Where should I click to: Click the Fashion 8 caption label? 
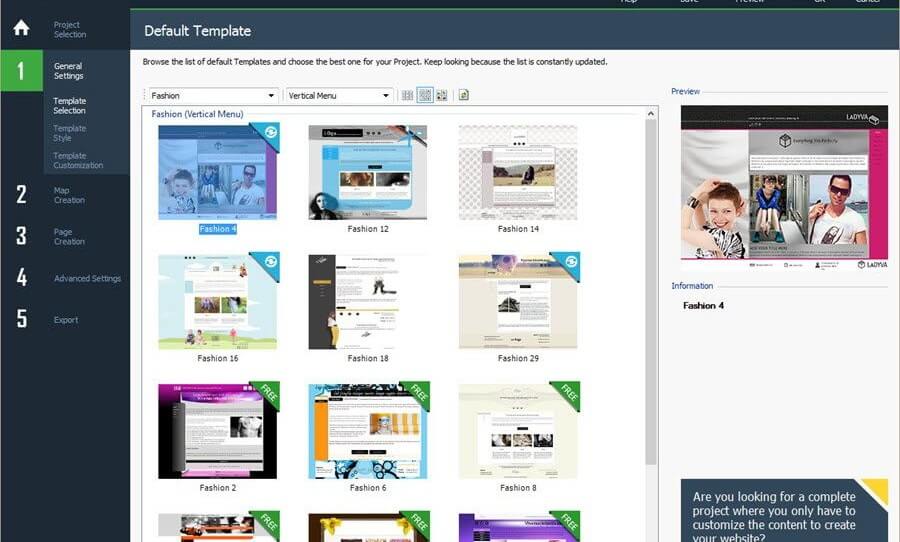[x=518, y=488]
